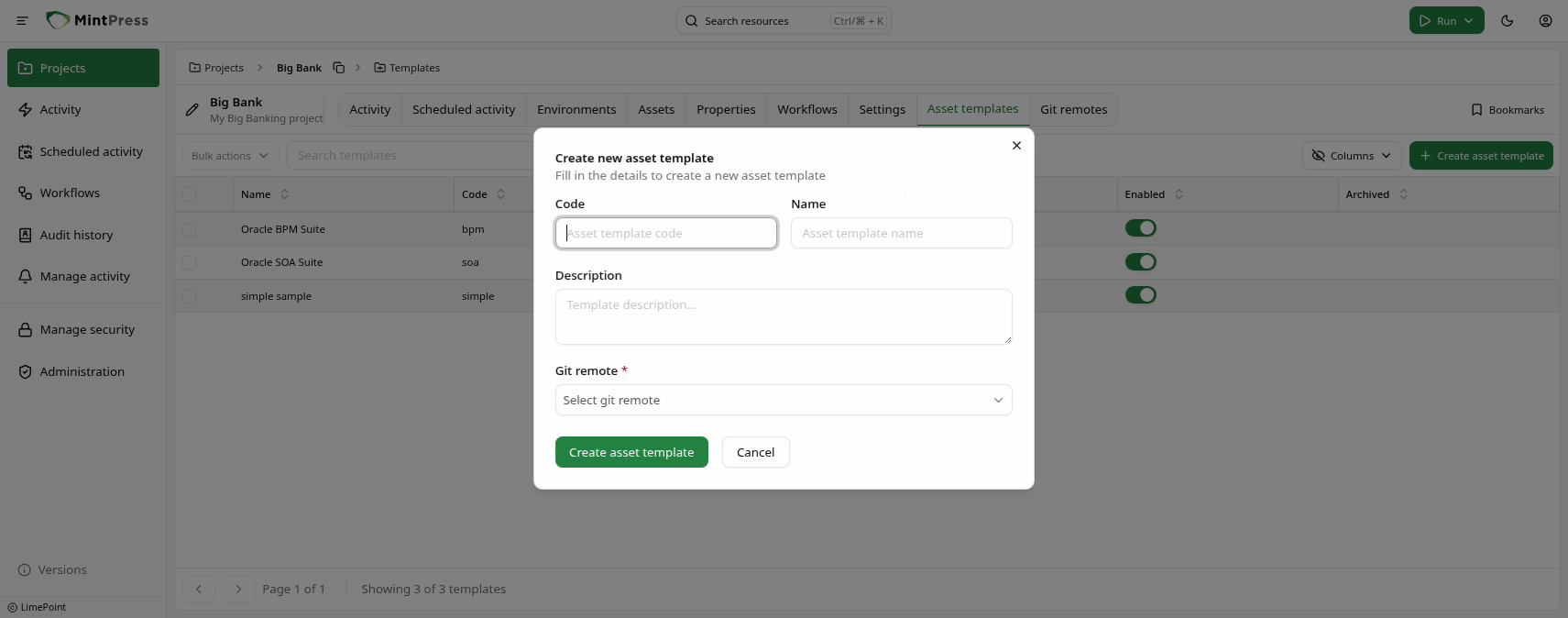The height and width of the screenshot is (618, 1568).
Task: Open Scheduled activity in the left sidebar
Action: coord(83,151)
